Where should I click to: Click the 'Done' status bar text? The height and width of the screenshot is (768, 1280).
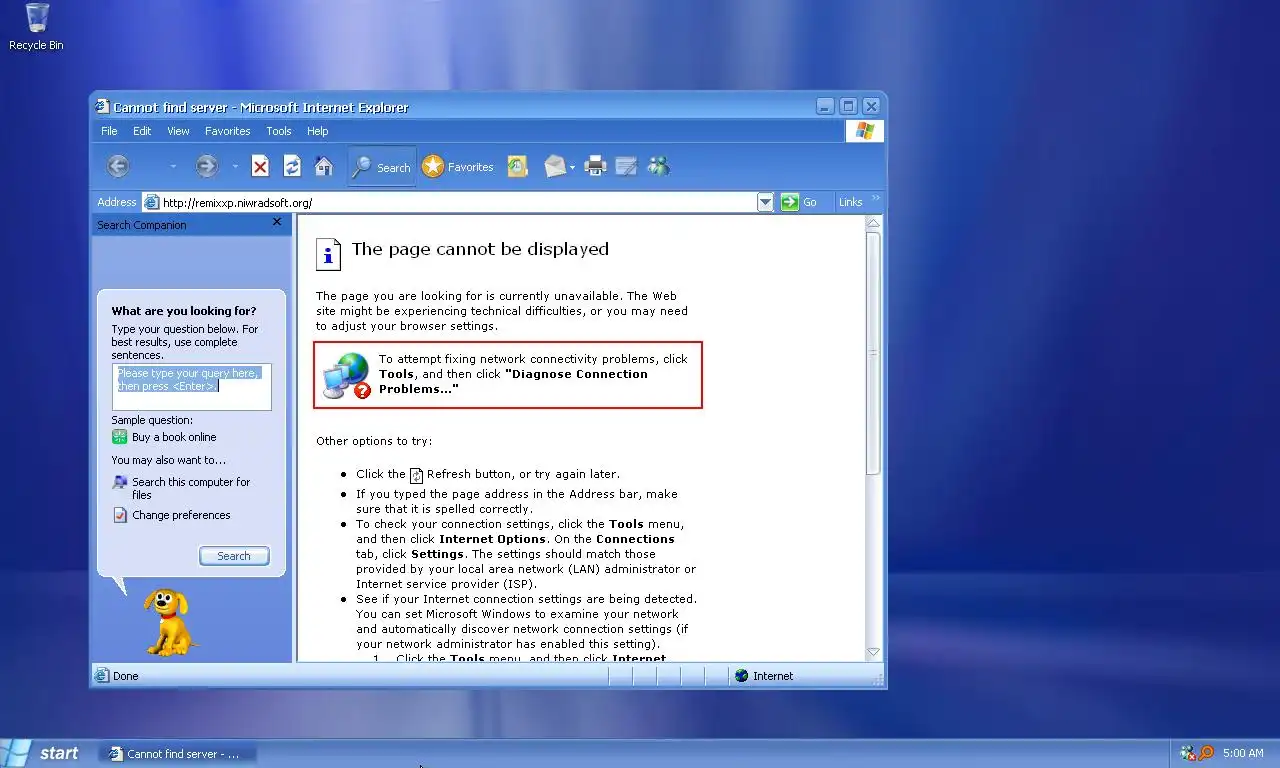(x=126, y=676)
